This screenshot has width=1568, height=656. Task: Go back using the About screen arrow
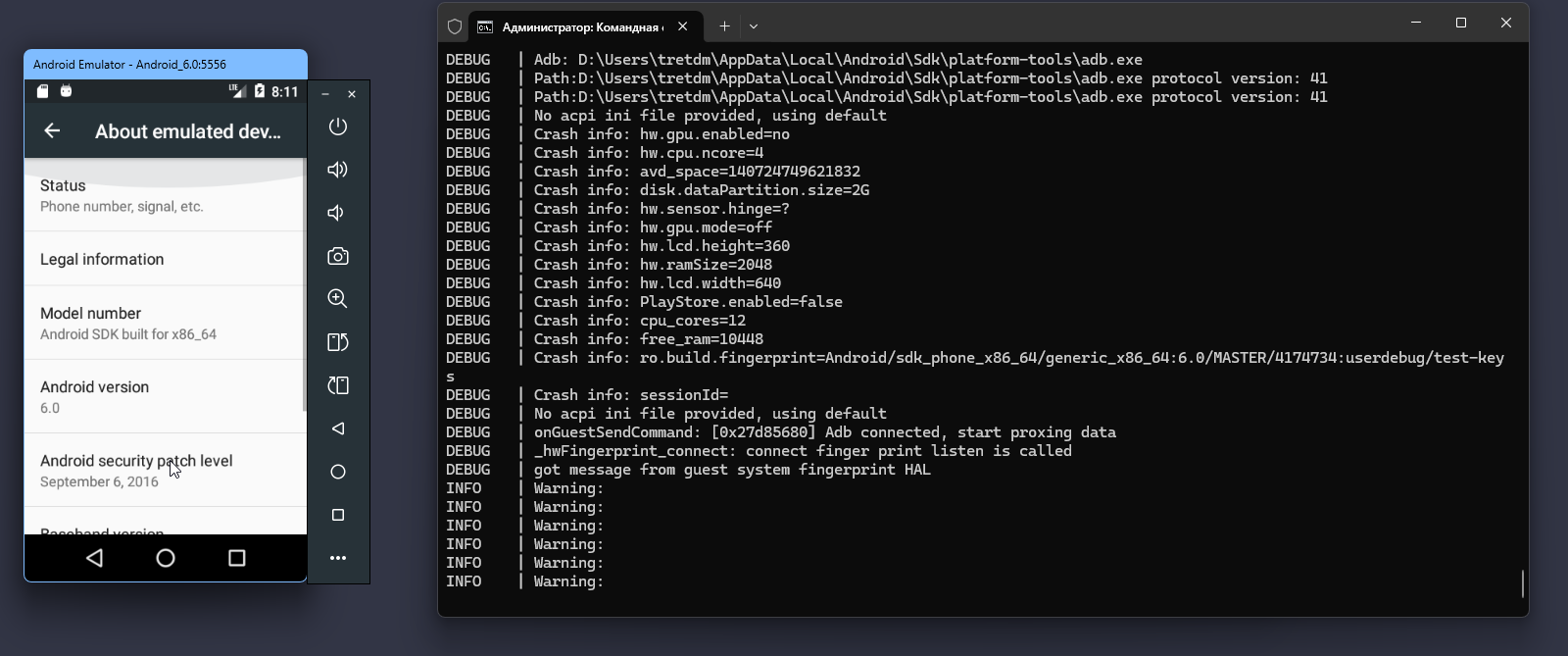[53, 130]
